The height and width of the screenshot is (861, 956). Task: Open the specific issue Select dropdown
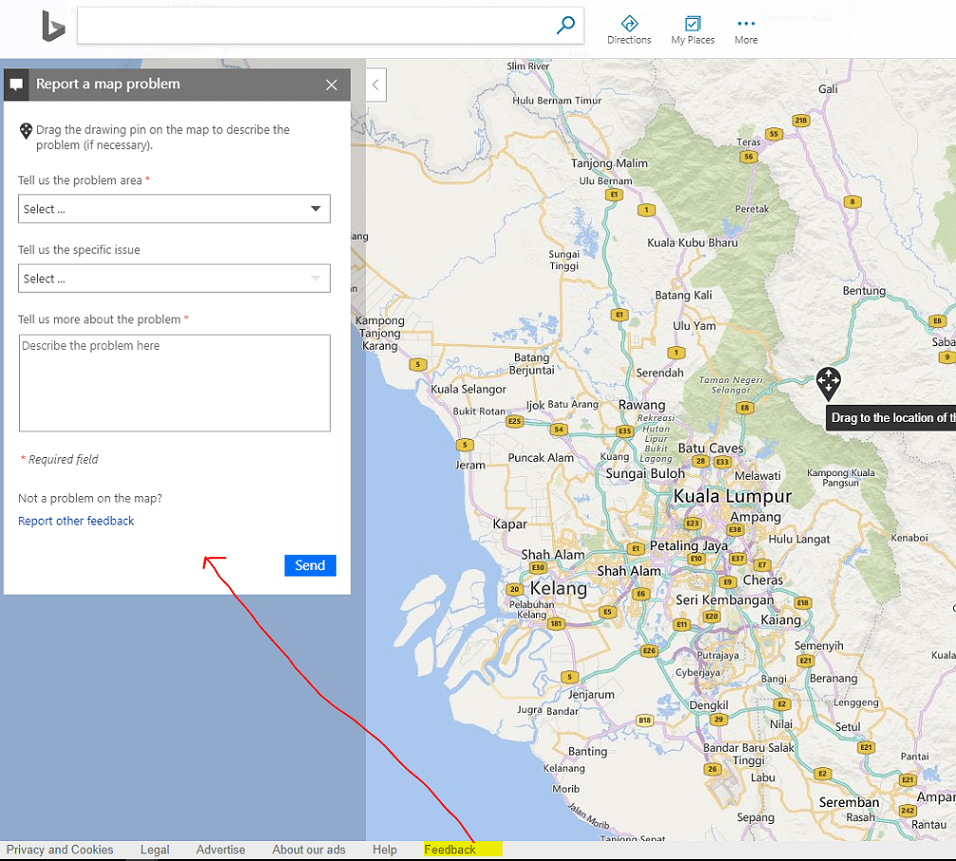point(174,278)
